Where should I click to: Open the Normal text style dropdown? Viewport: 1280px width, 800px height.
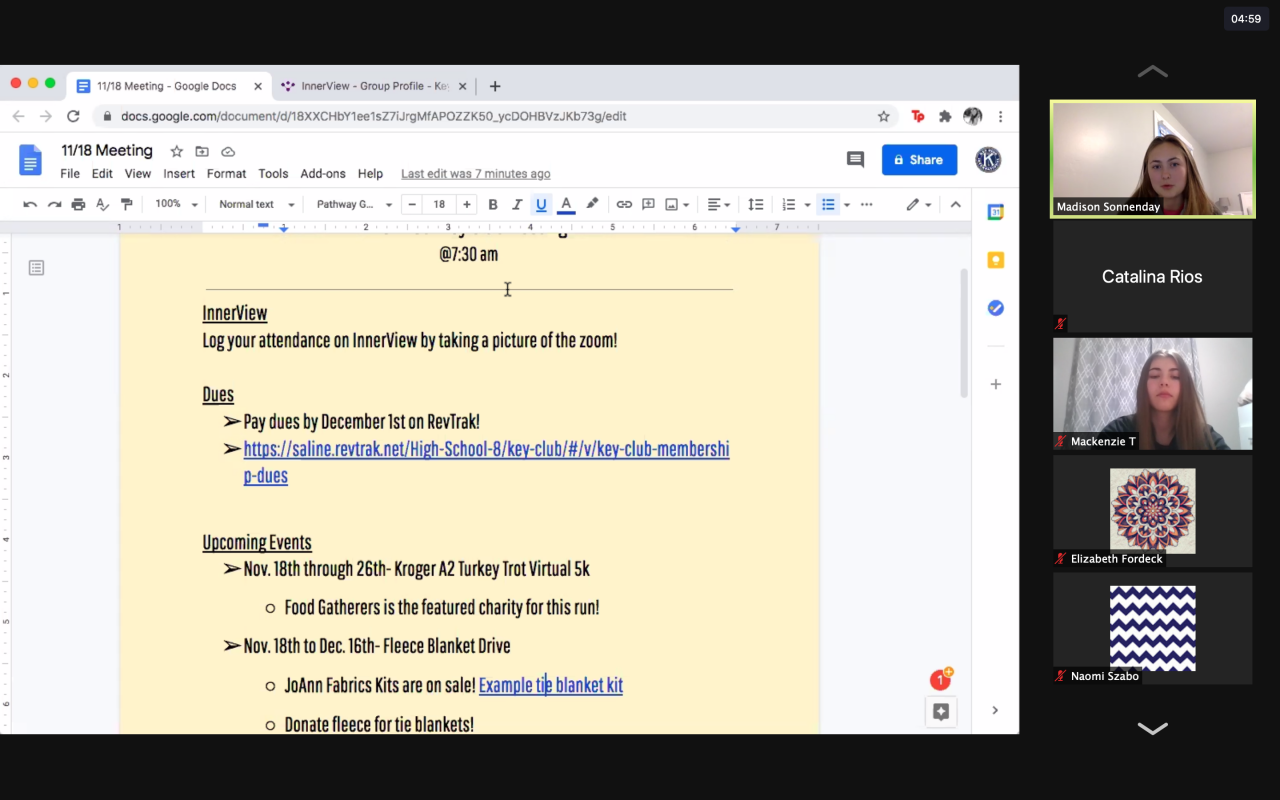[x=256, y=204]
